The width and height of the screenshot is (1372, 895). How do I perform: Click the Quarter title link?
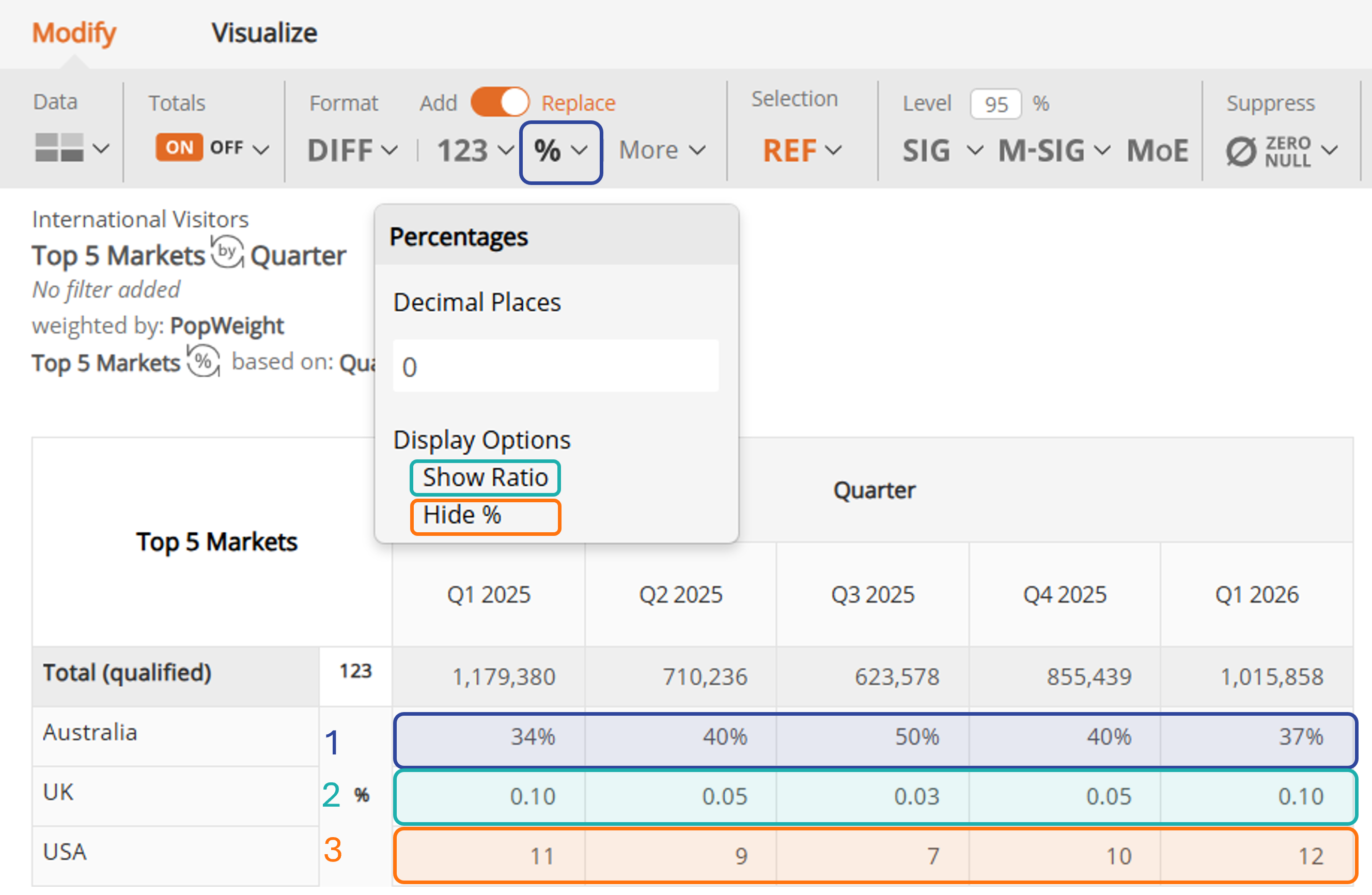pyautogui.click(x=298, y=255)
